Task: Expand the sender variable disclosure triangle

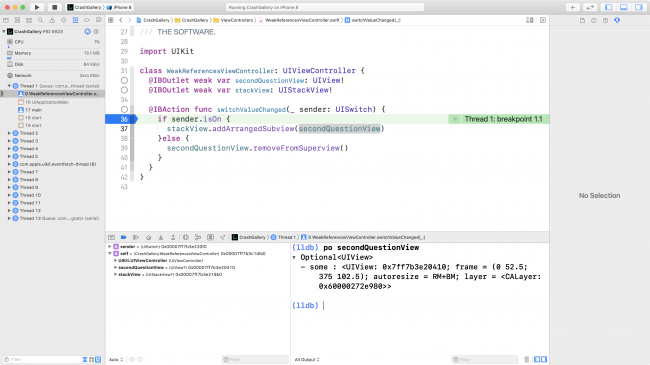Action: pos(110,246)
